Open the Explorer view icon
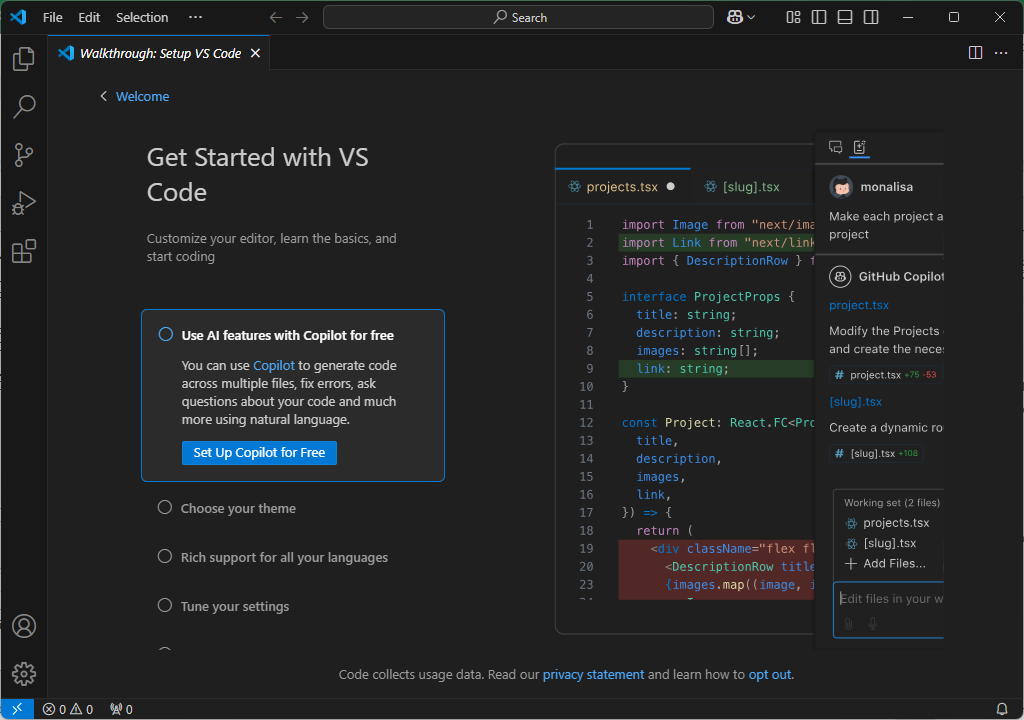The width and height of the screenshot is (1024, 720). click(24, 58)
